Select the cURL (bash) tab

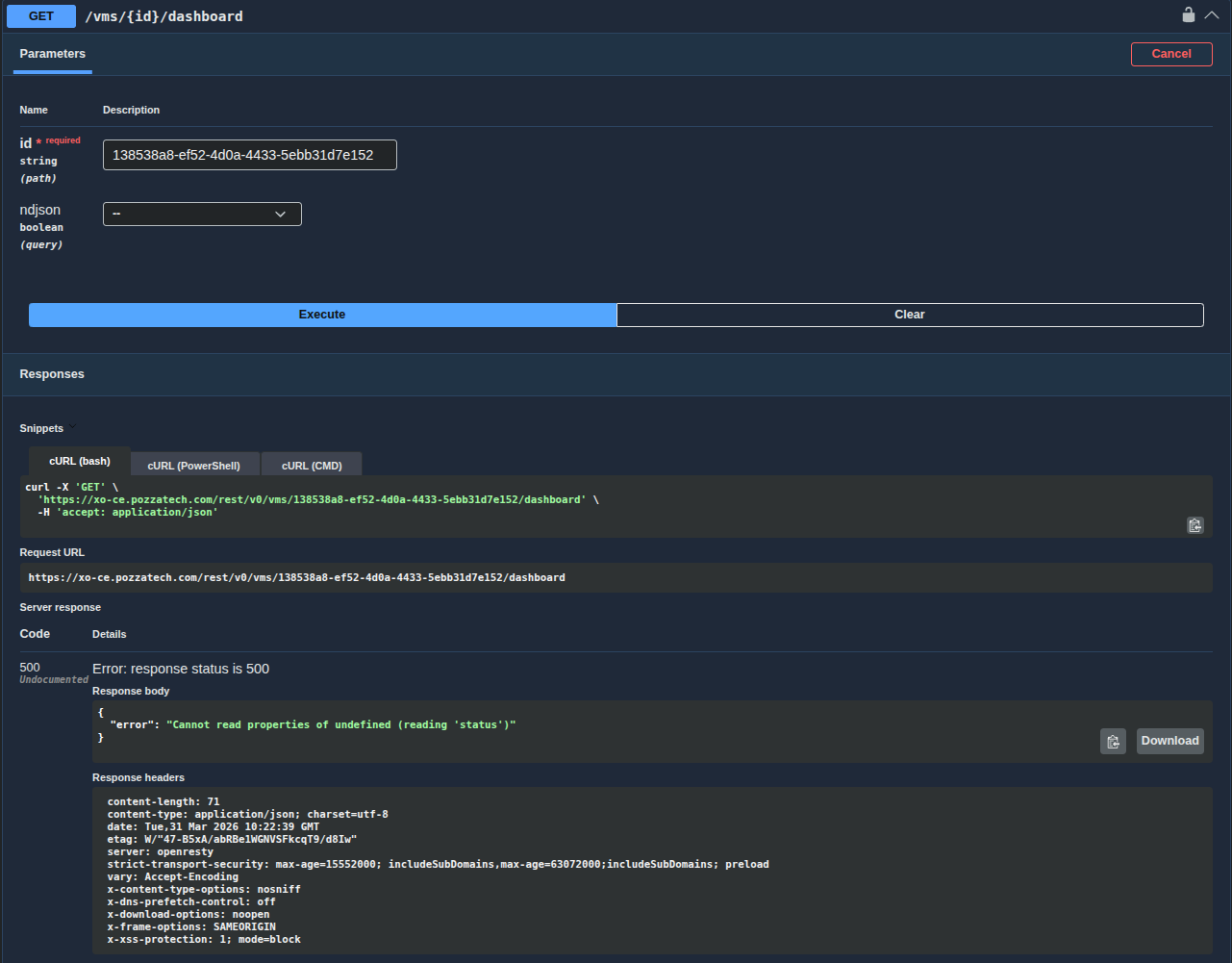(x=80, y=462)
